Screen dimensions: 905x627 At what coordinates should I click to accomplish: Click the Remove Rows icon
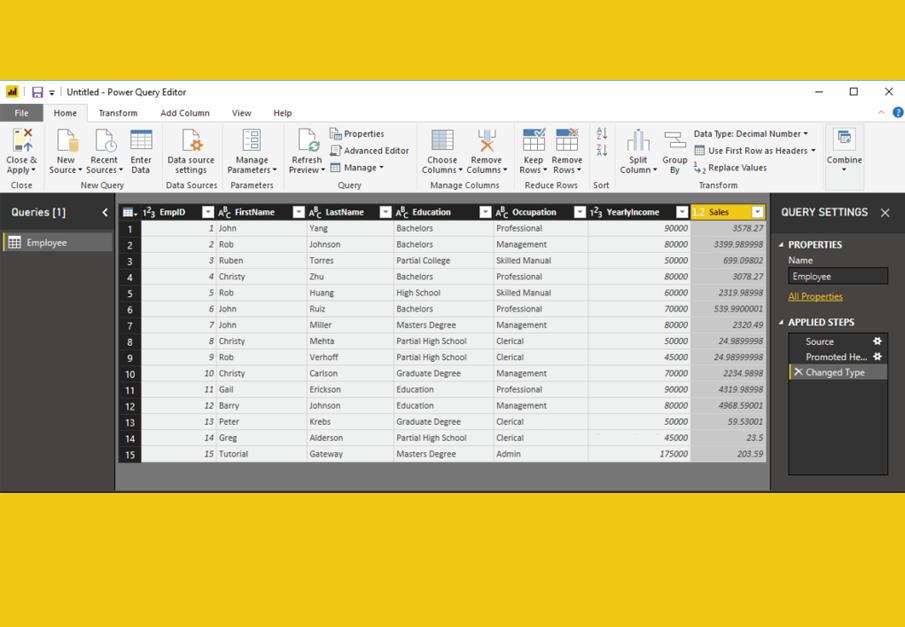pyautogui.click(x=567, y=140)
